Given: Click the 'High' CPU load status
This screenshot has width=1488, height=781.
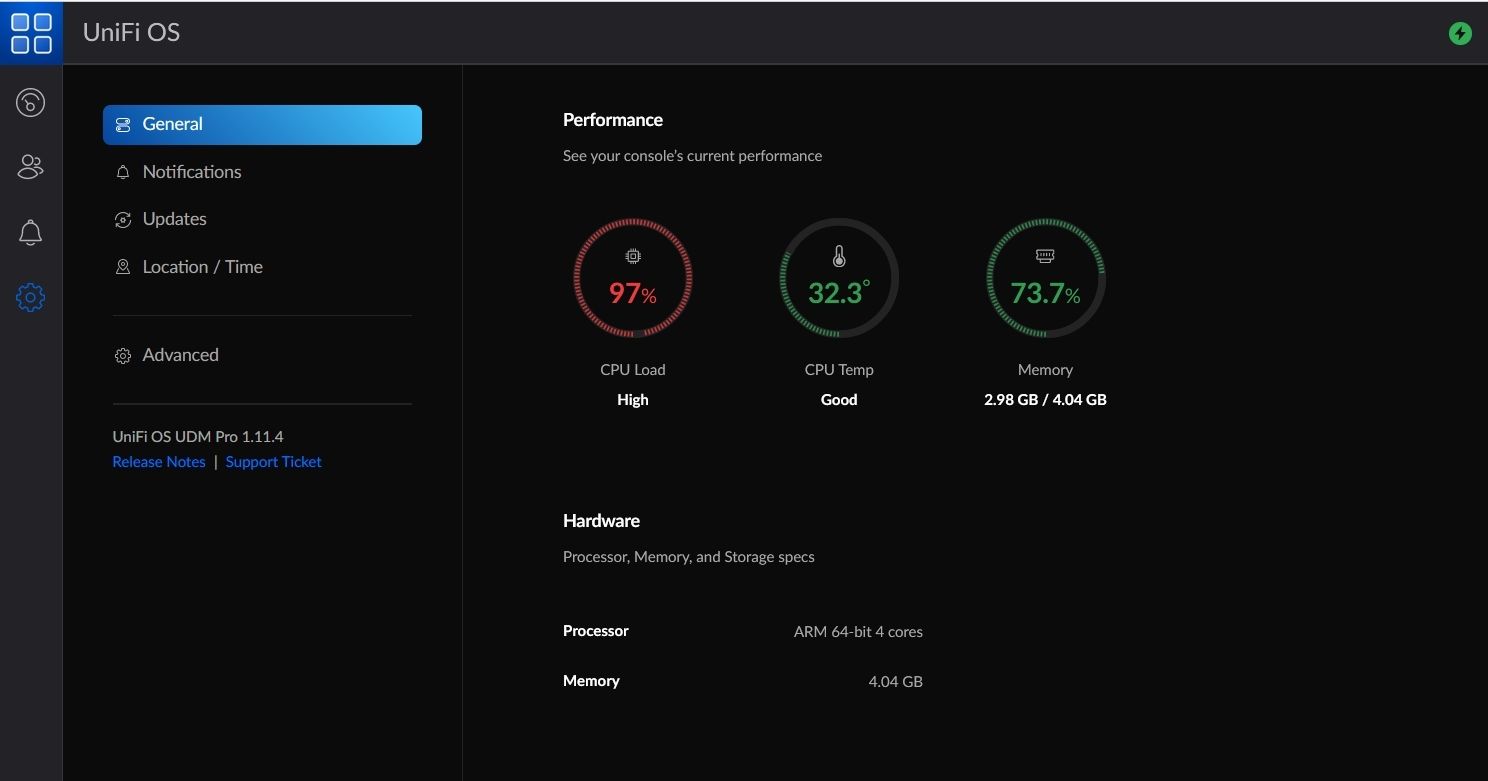Looking at the screenshot, I should coord(633,400).
